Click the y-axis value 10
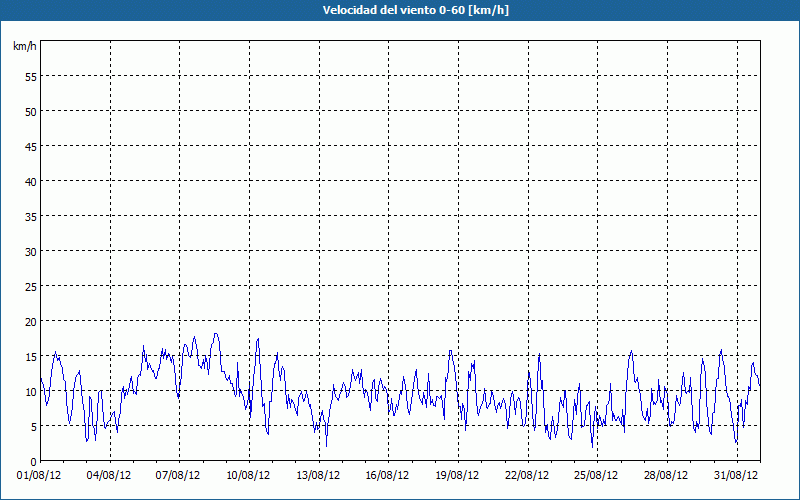 (31, 392)
